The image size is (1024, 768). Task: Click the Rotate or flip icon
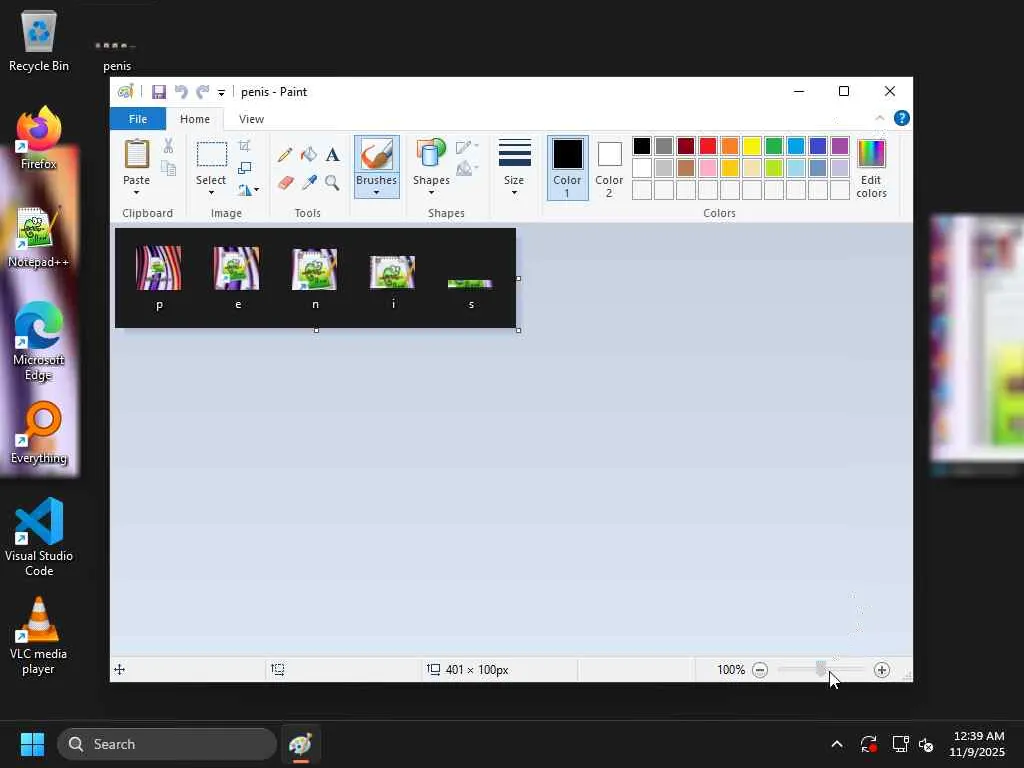click(245, 190)
